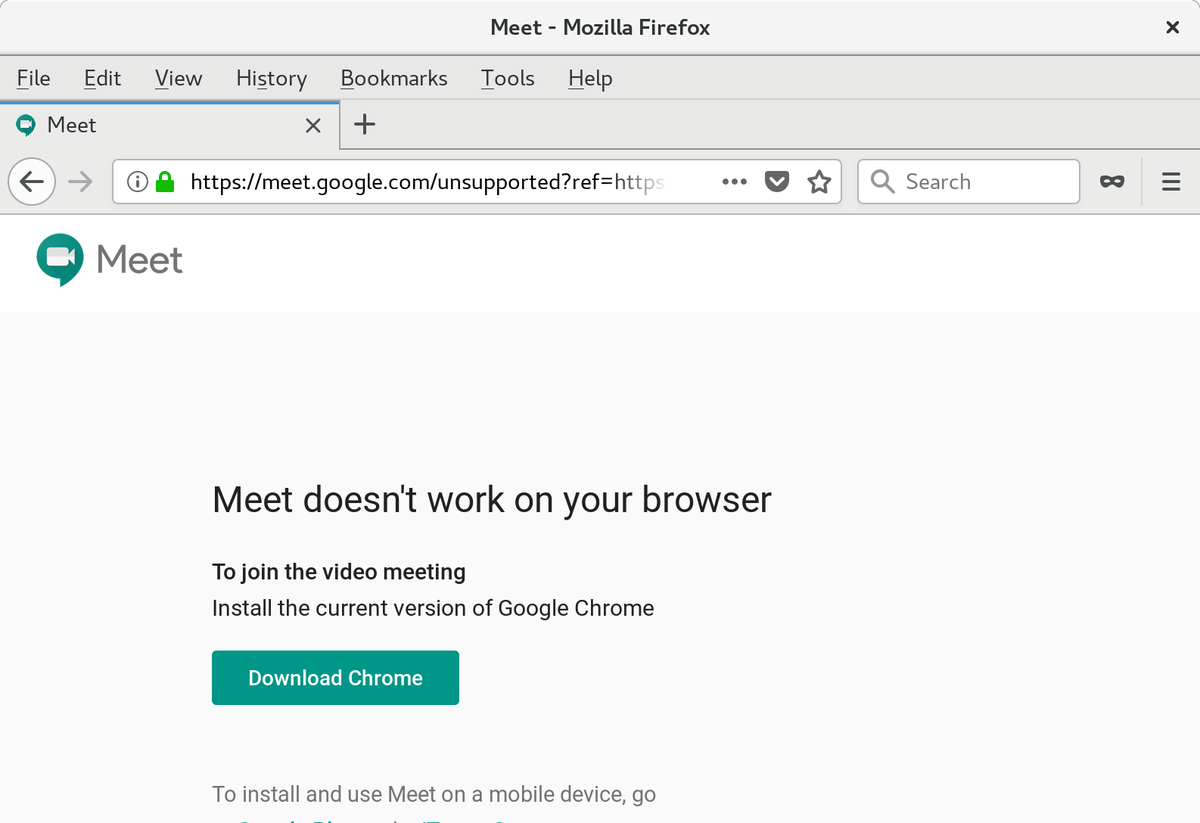Click the 'Meet doesn't work on your browser' heading
Image resolution: width=1200 pixels, height=823 pixels.
[492, 499]
